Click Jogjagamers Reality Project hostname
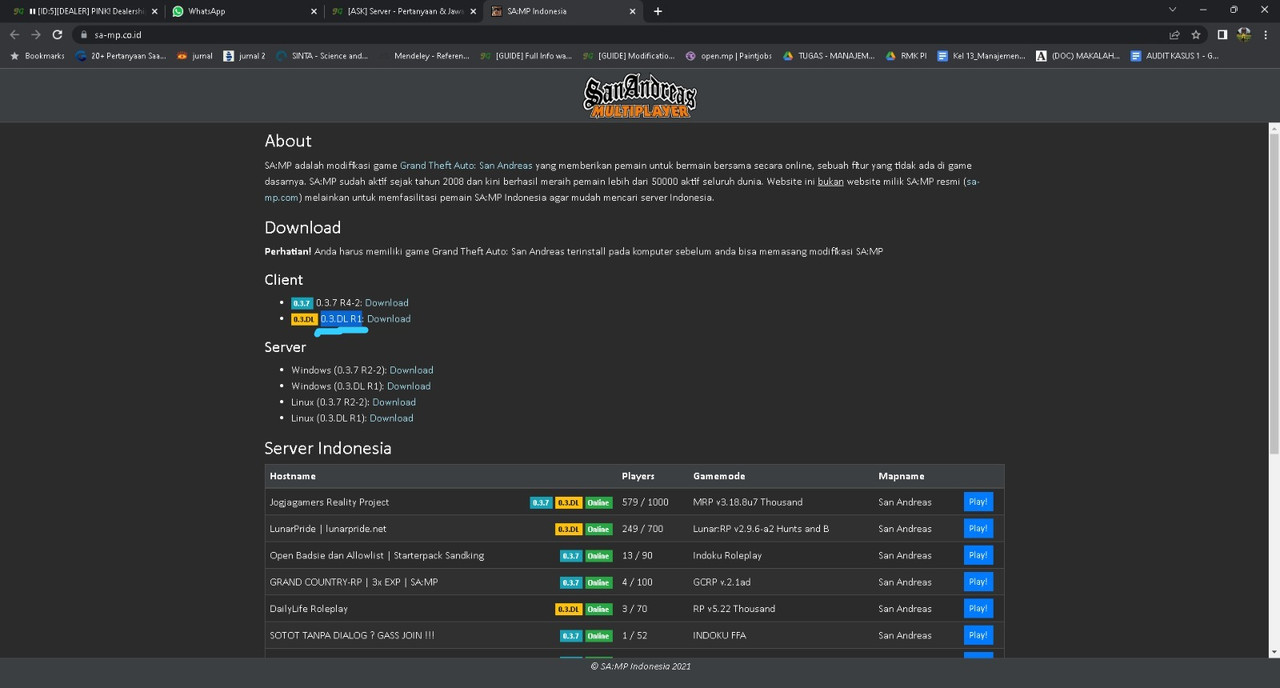 click(x=329, y=502)
